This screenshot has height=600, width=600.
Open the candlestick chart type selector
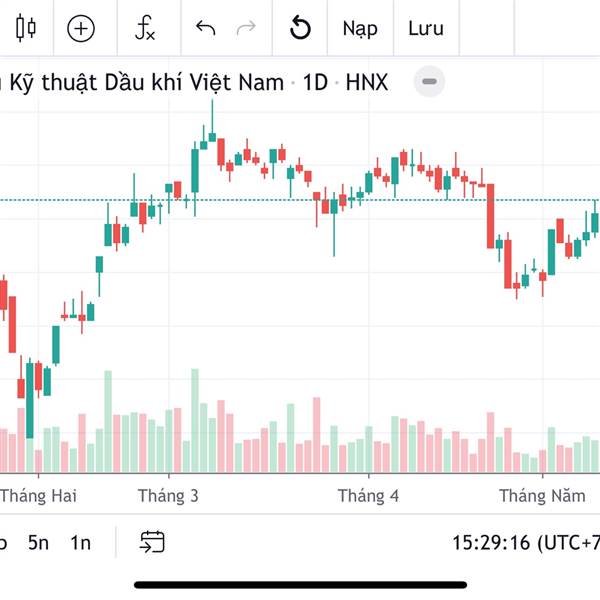tap(26, 28)
